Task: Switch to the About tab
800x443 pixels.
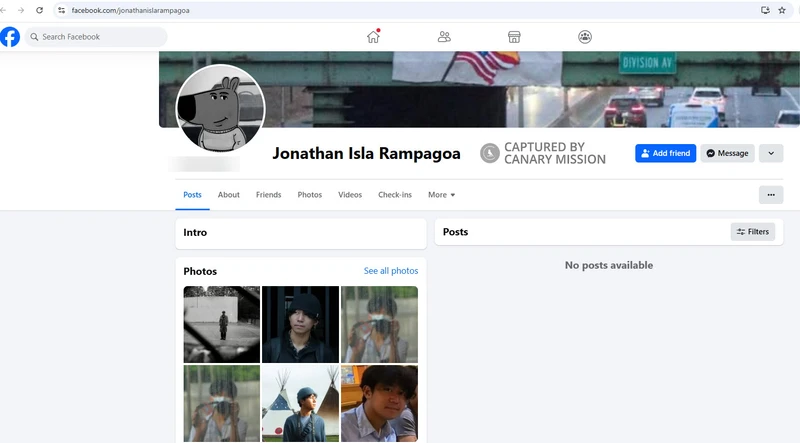Action: click(x=229, y=195)
